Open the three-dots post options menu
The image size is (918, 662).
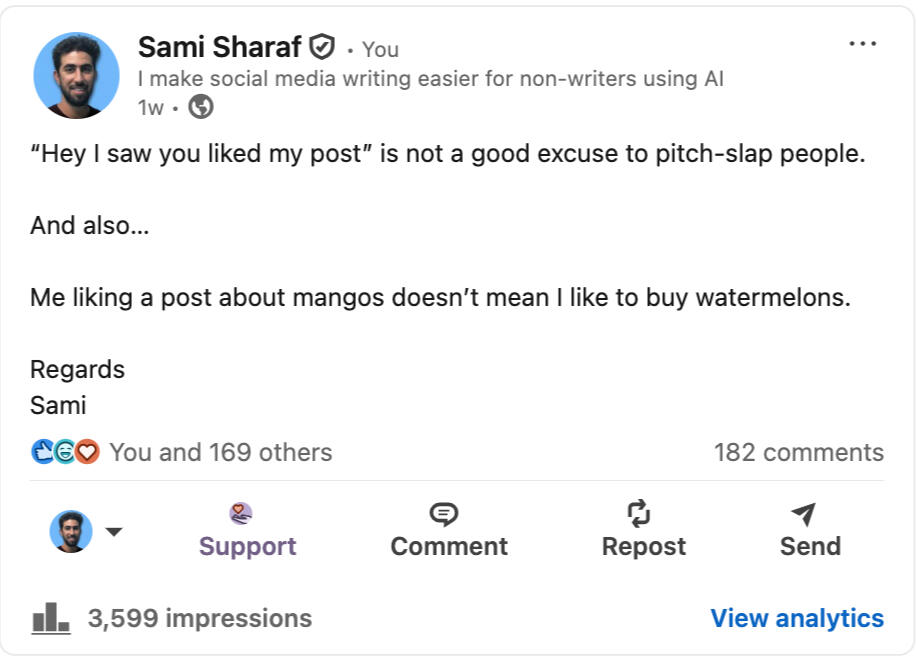pyautogui.click(x=862, y=44)
